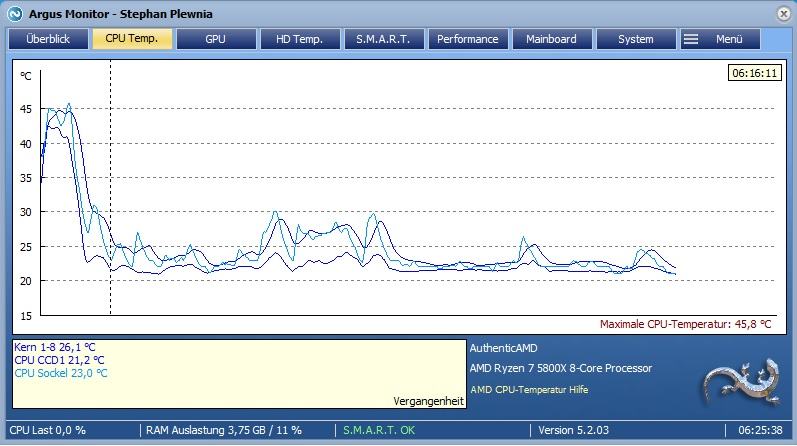The height and width of the screenshot is (446, 797).
Task: Click the CPU Last 0,0 % status entry
Action: tap(47, 430)
